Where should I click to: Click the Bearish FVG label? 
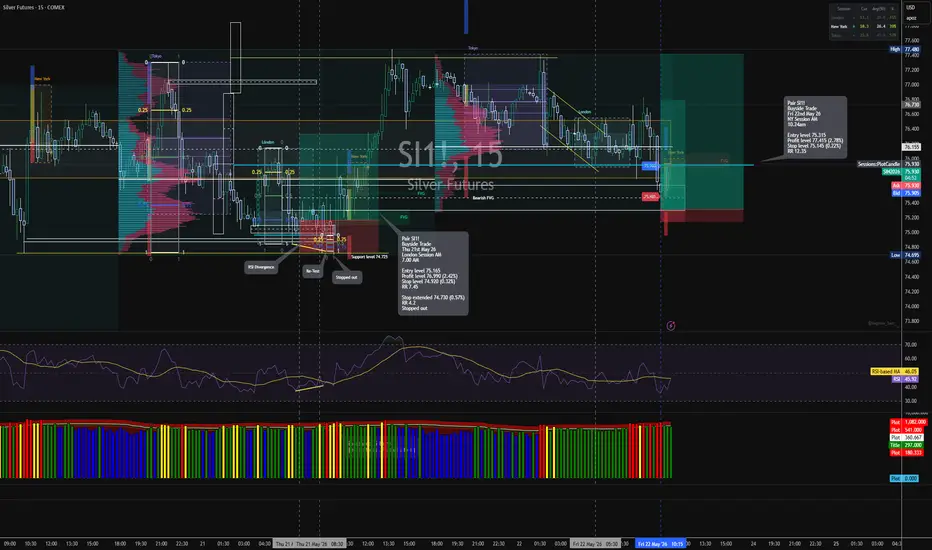click(x=483, y=197)
